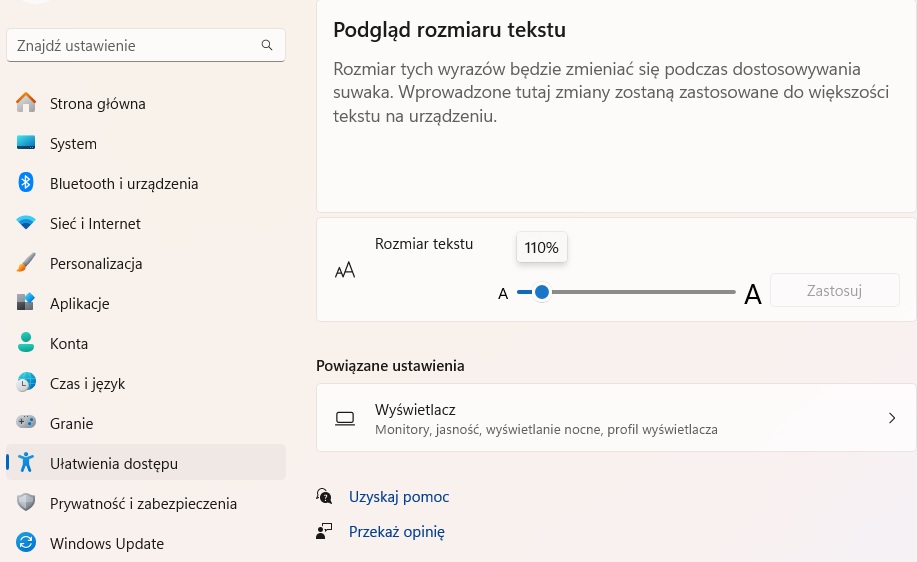Click the Strona główna home icon
Screen dimensions: 917x562
click(26, 103)
